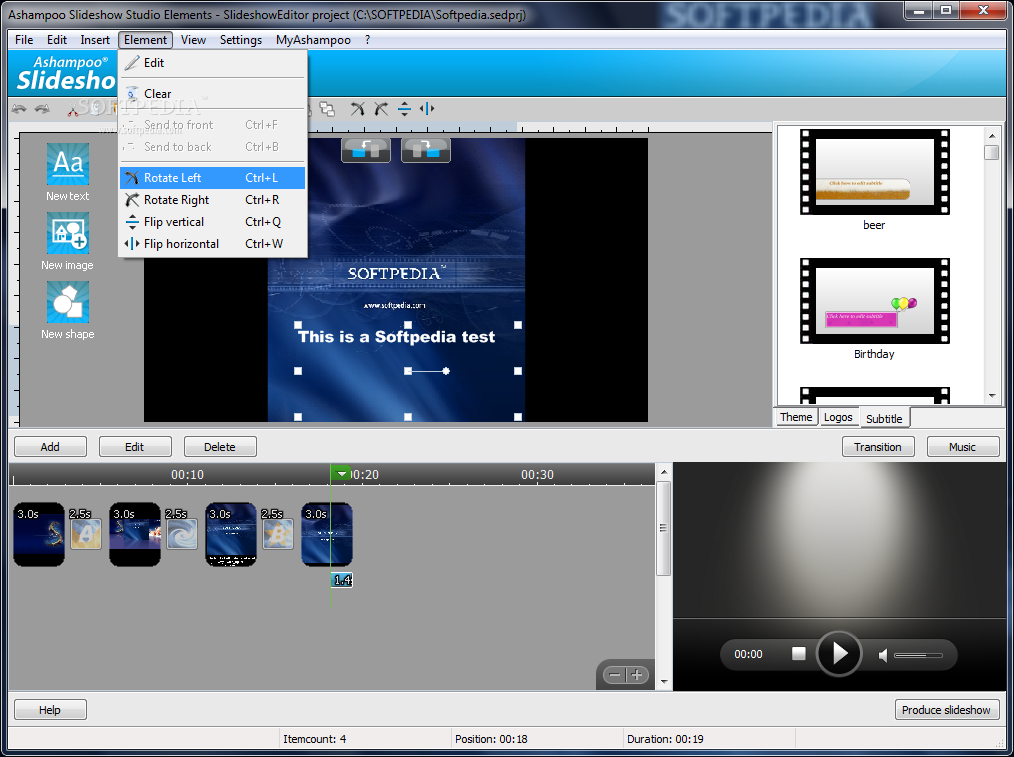This screenshot has height=757, width=1014.
Task: Click the Delete button
Action: tap(220, 447)
